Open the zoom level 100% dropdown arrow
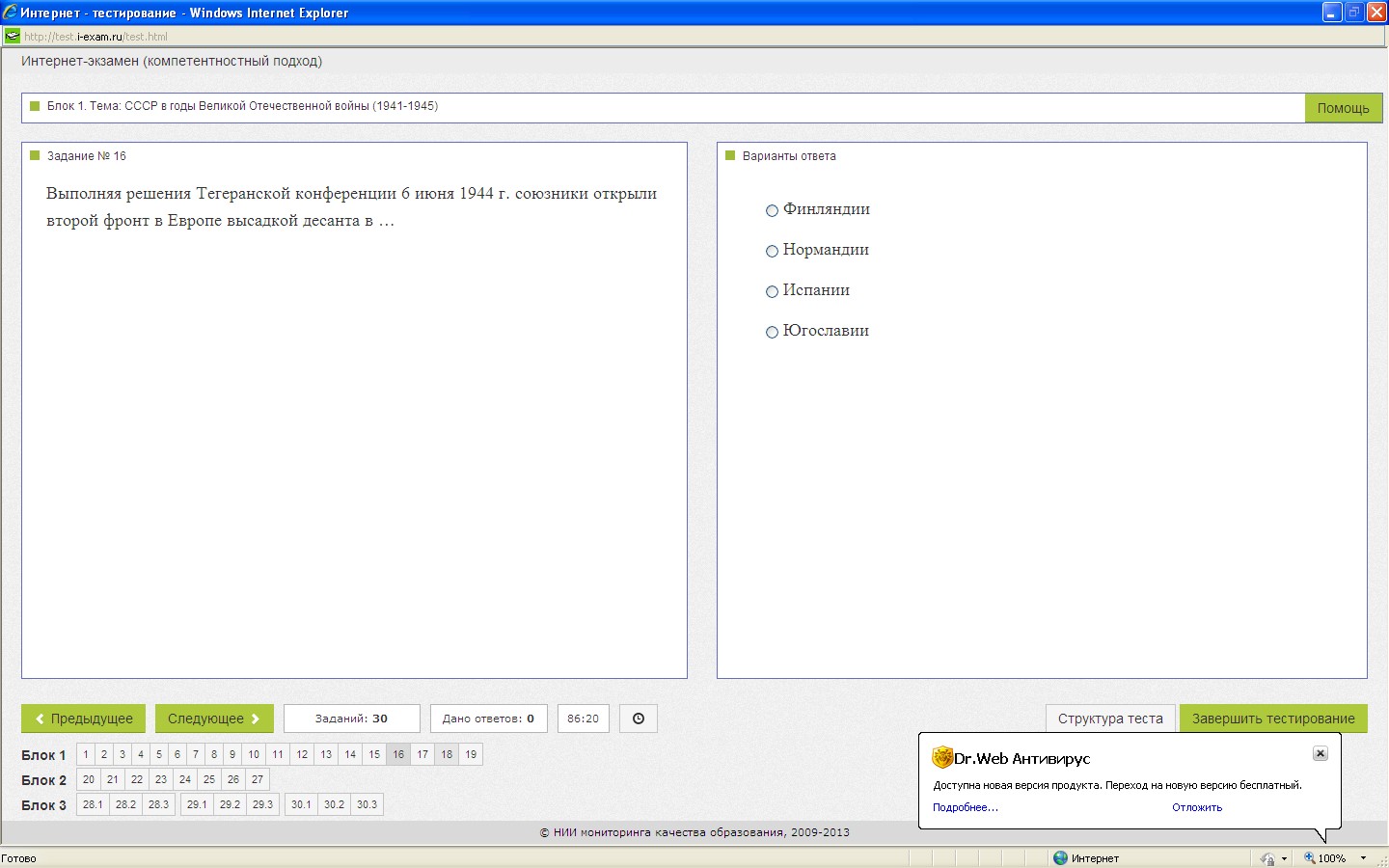 pyautogui.click(x=1363, y=858)
